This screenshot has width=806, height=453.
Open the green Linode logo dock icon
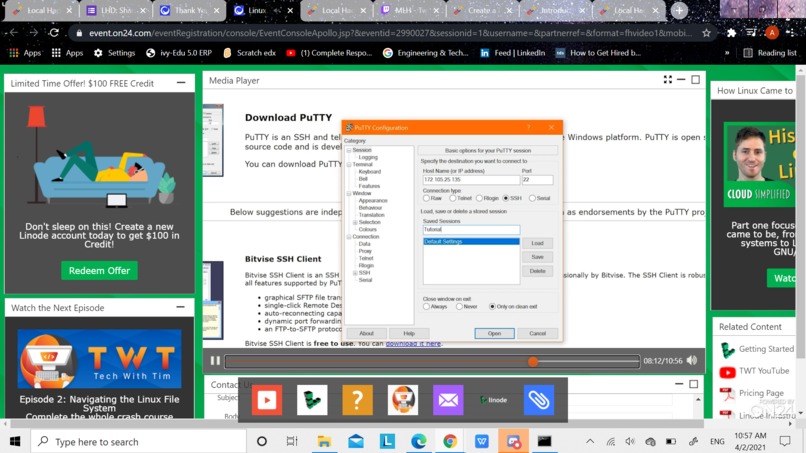point(312,400)
